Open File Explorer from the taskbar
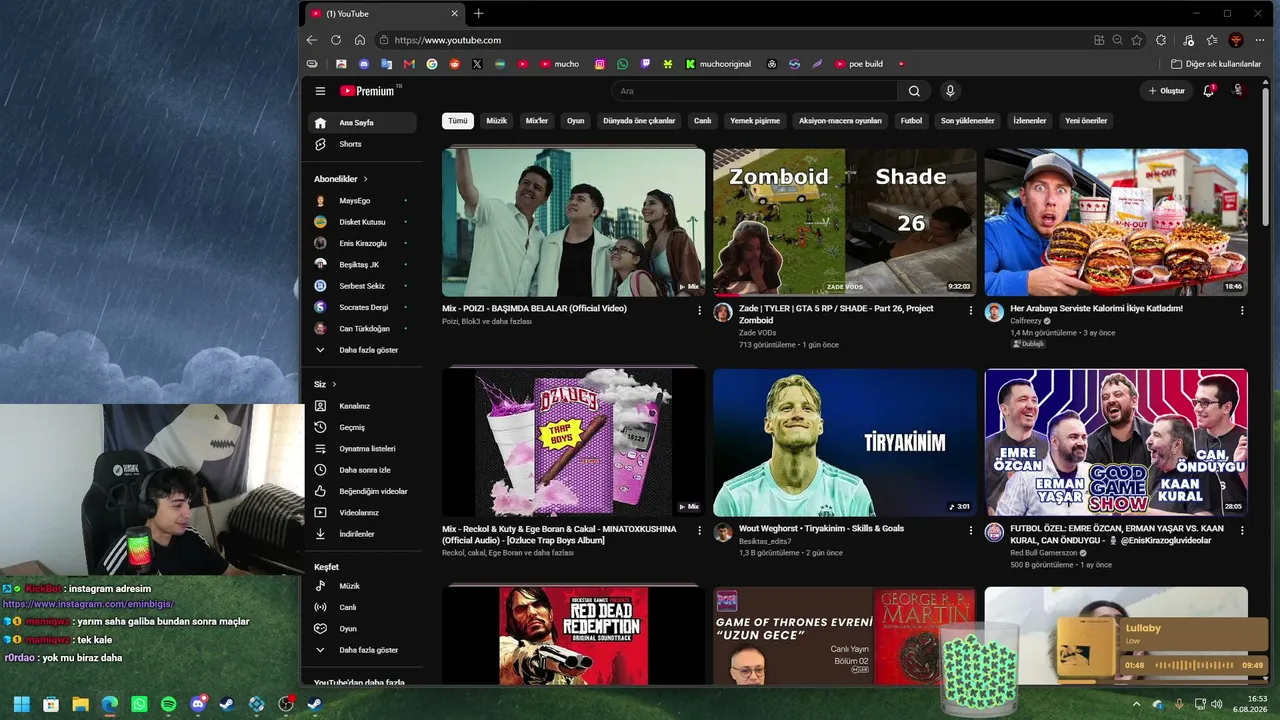This screenshot has height=720, width=1280. (80, 704)
